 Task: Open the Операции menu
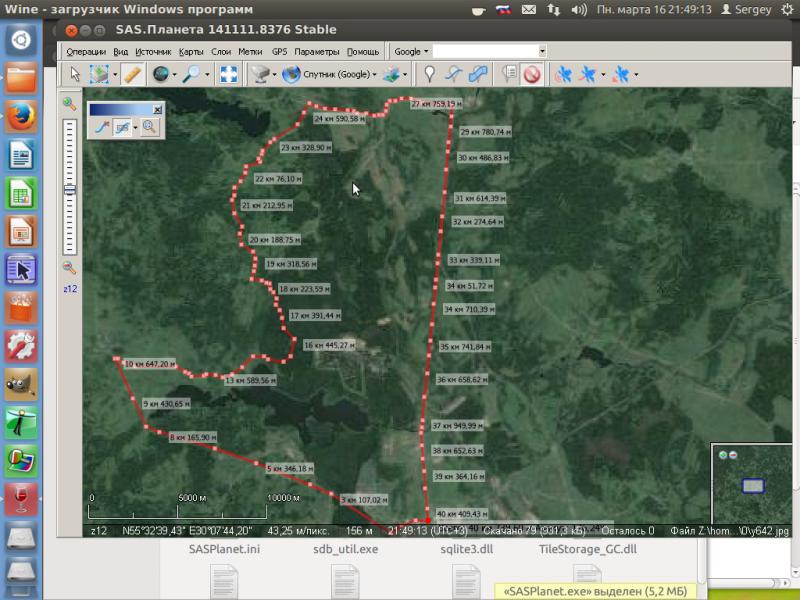(86, 52)
